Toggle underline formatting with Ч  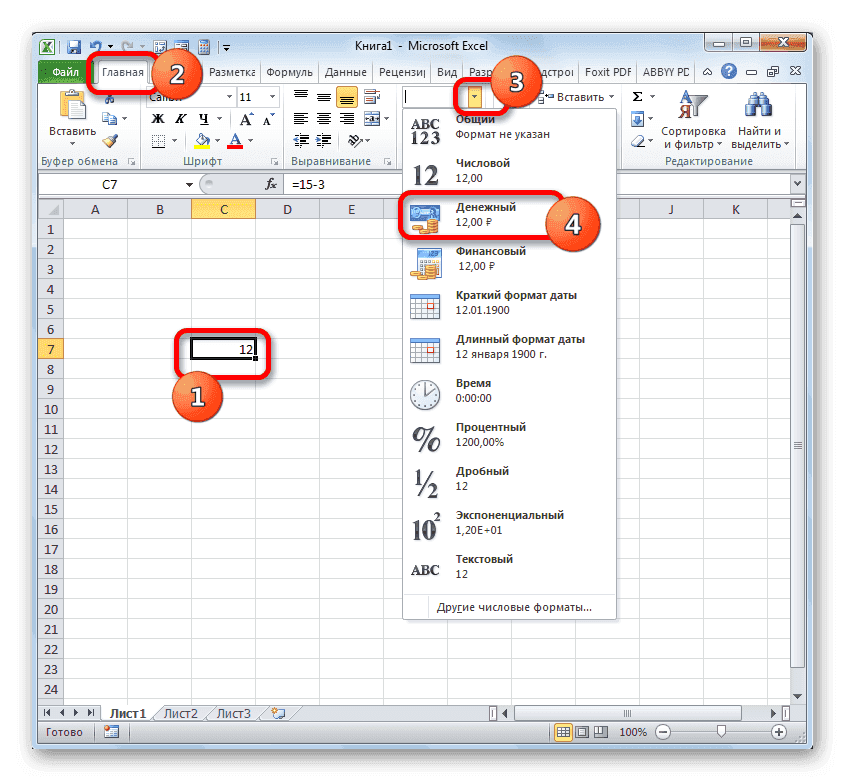[x=203, y=118]
